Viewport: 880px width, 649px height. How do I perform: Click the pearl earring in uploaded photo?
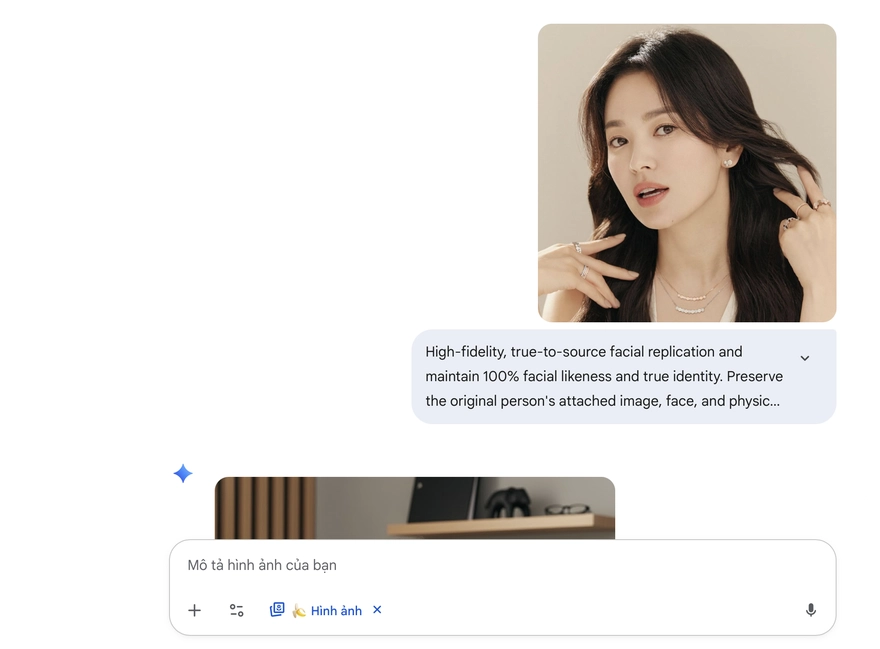727,163
